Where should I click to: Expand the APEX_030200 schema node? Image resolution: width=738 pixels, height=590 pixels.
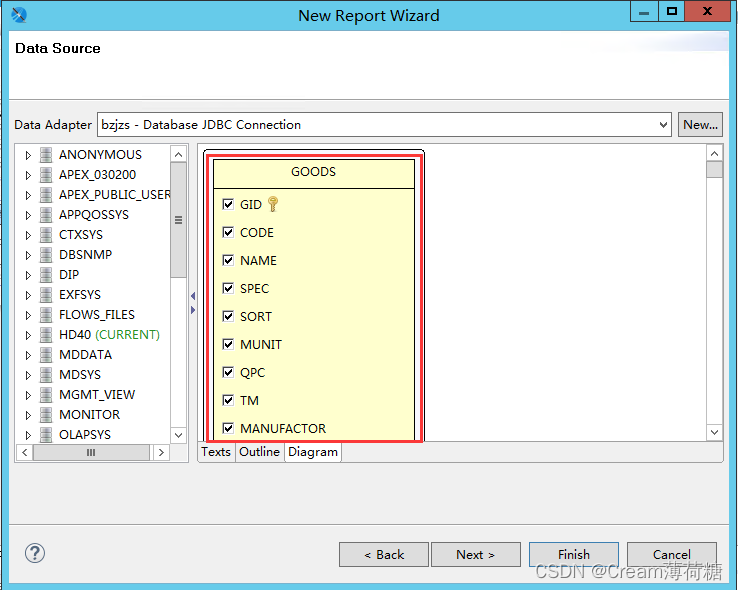pos(28,175)
